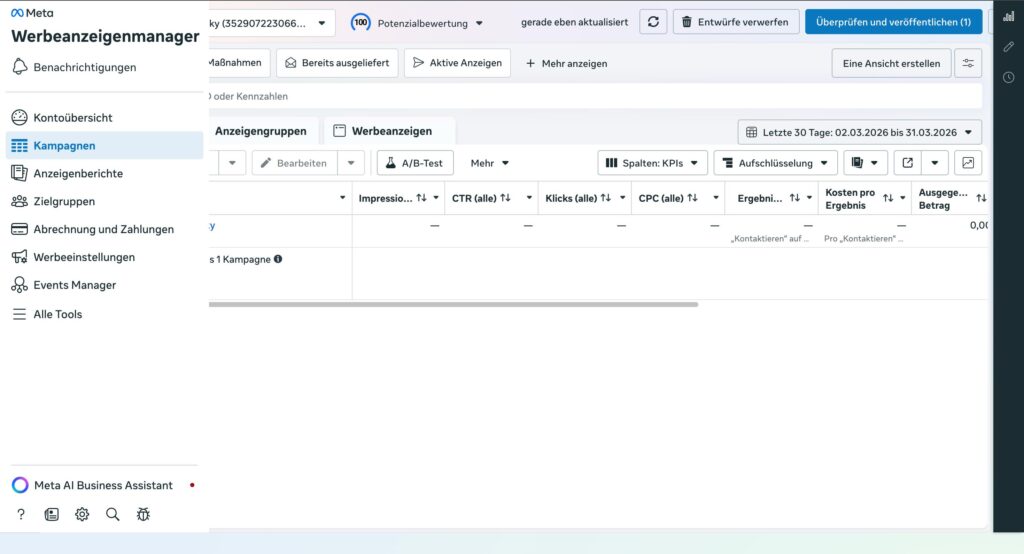
Task: Click Überprüfen und veröffentlichen button
Action: pyautogui.click(x=893, y=22)
